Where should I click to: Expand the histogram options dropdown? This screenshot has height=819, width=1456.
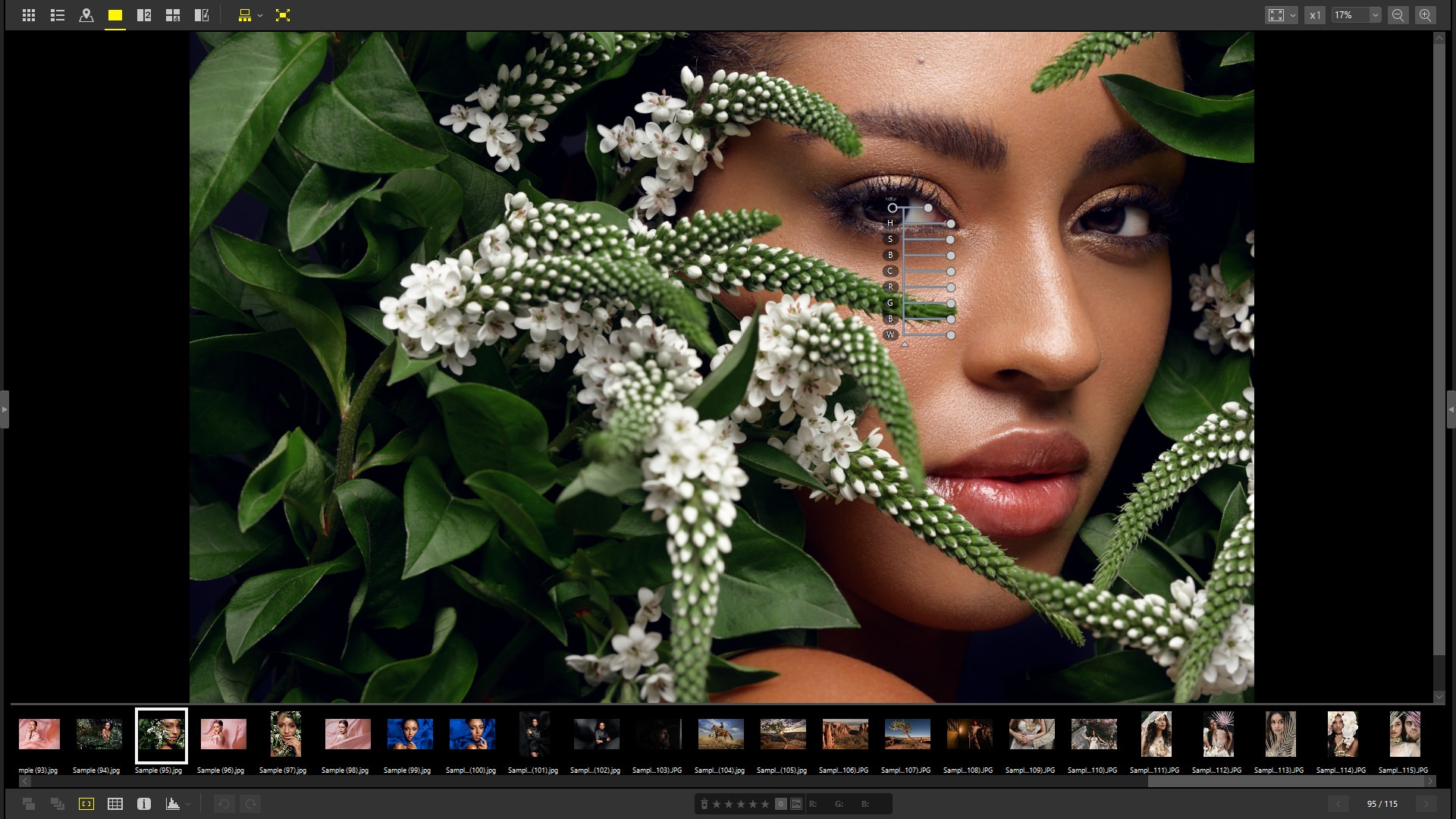[x=189, y=804]
